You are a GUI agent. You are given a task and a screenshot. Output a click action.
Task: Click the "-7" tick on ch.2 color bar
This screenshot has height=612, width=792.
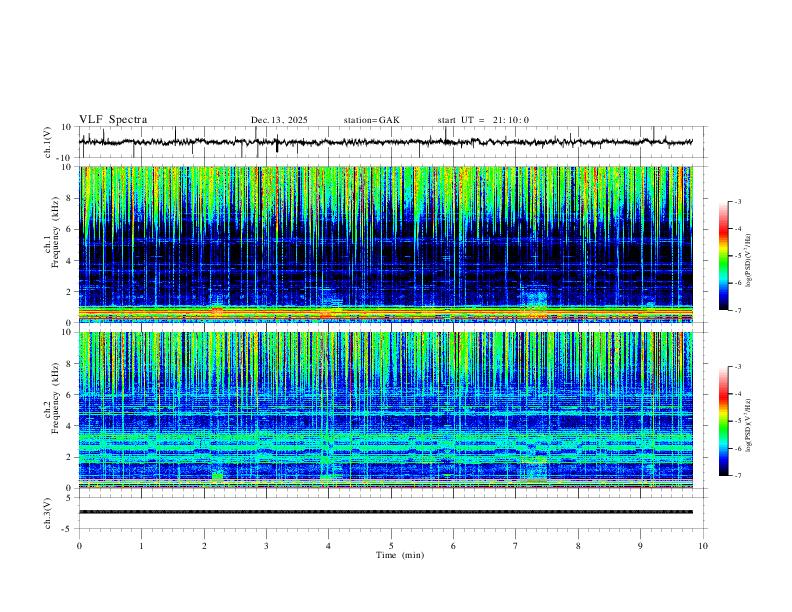pos(737,476)
